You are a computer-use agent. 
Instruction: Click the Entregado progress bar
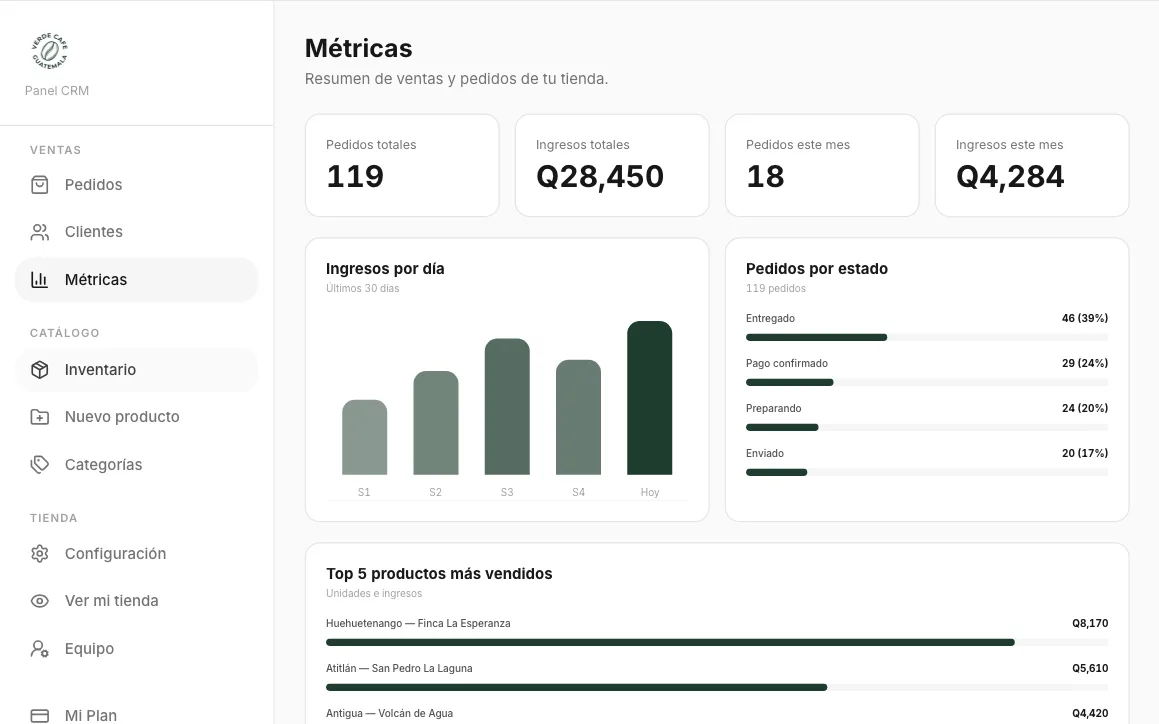[x=927, y=337]
